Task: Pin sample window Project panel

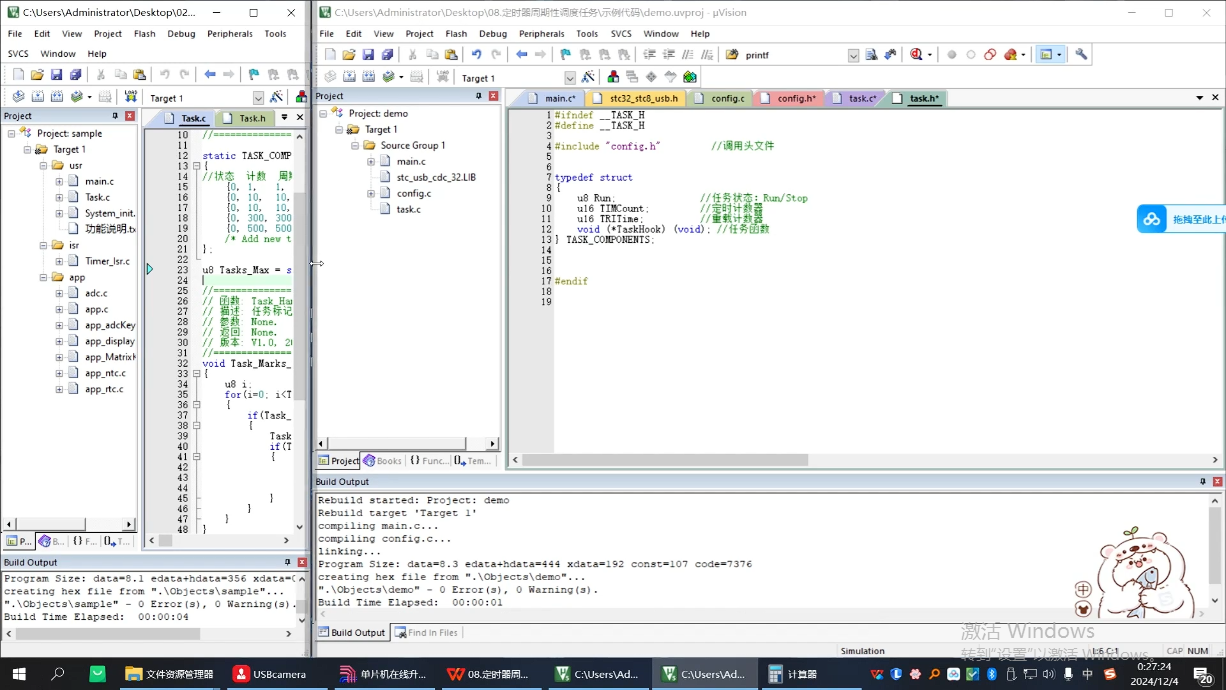Action: [x=115, y=116]
